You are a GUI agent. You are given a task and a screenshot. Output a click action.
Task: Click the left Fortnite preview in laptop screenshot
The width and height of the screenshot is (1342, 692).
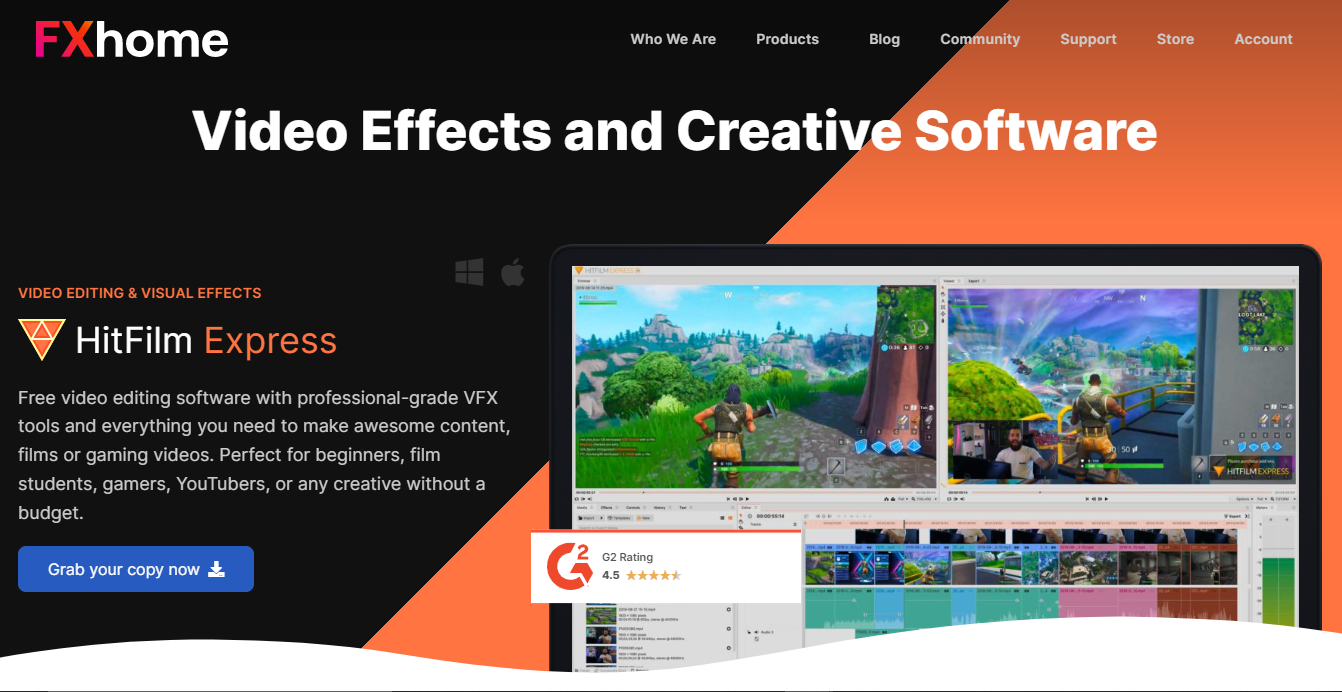click(x=756, y=385)
